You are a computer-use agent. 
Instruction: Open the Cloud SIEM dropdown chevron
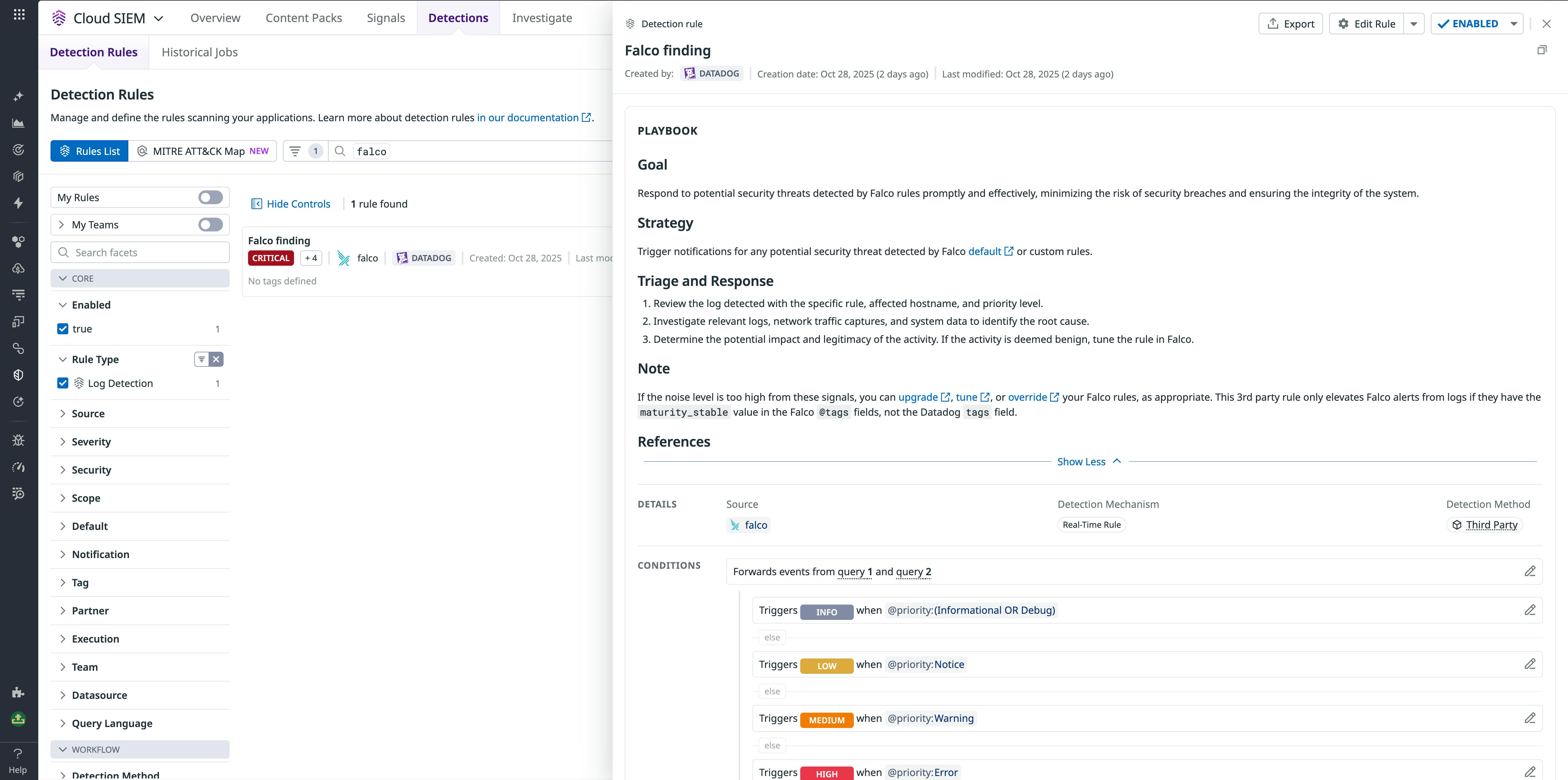pos(159,18)
